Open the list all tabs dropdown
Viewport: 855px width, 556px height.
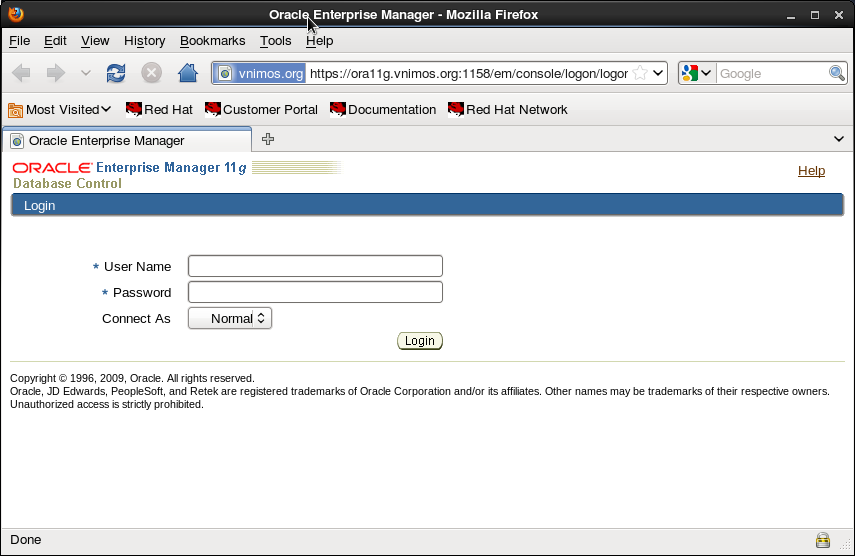[839, 140]
